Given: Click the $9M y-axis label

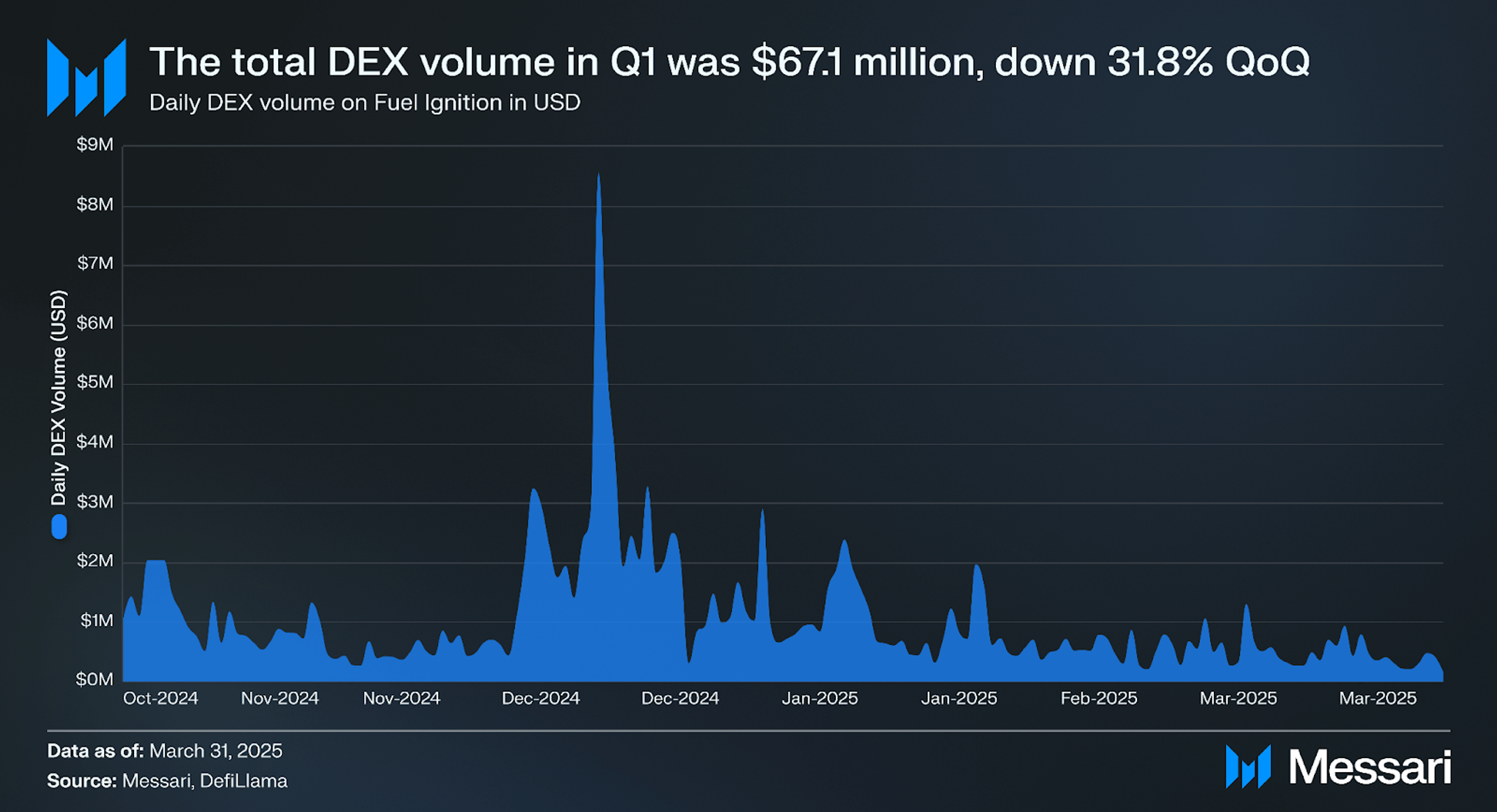Looking at the screenshot, I should pos(95,145).
